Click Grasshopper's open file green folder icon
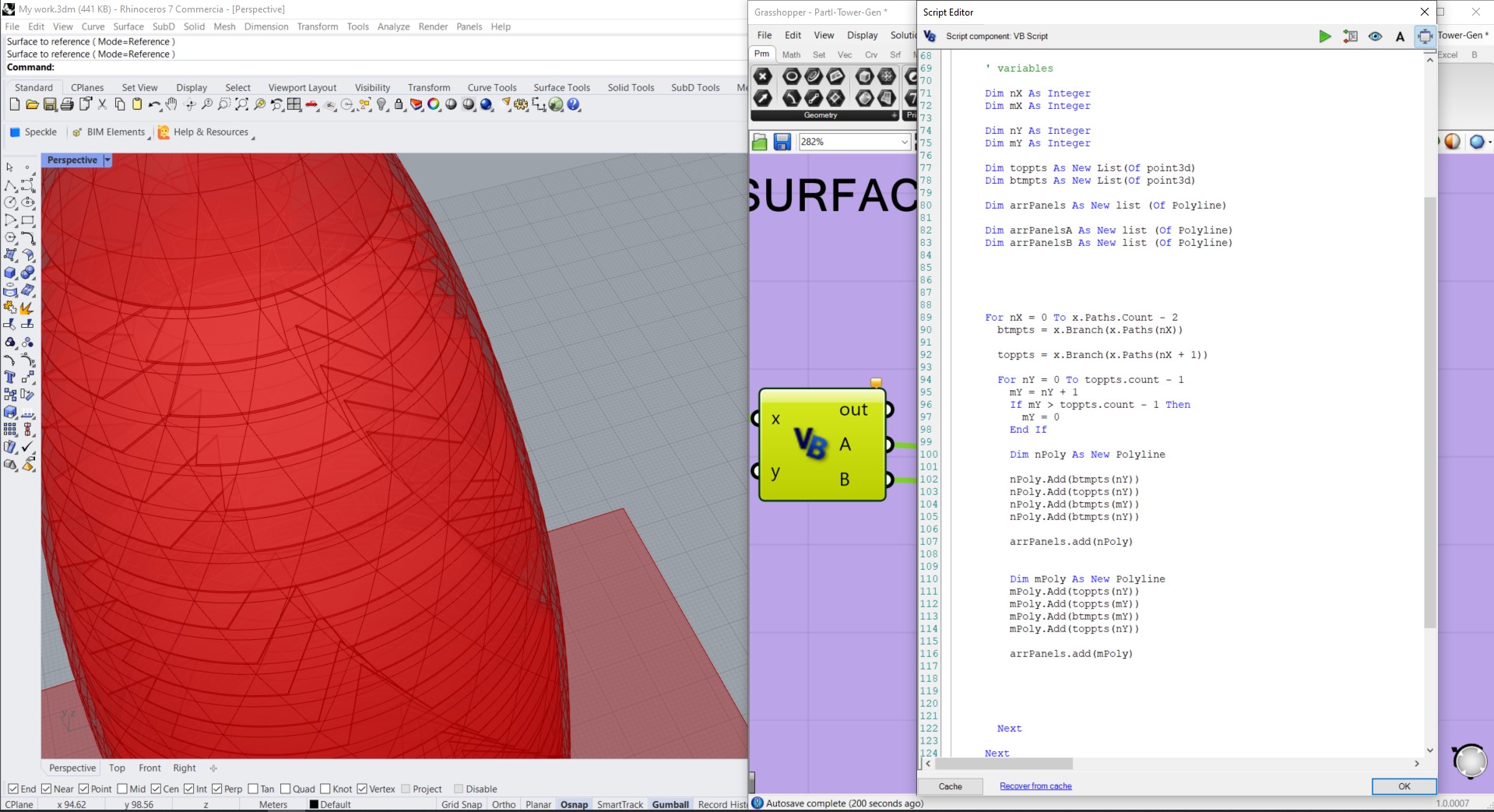Image resolution: width=1494 pixels, height=812 pixels. 760,142
